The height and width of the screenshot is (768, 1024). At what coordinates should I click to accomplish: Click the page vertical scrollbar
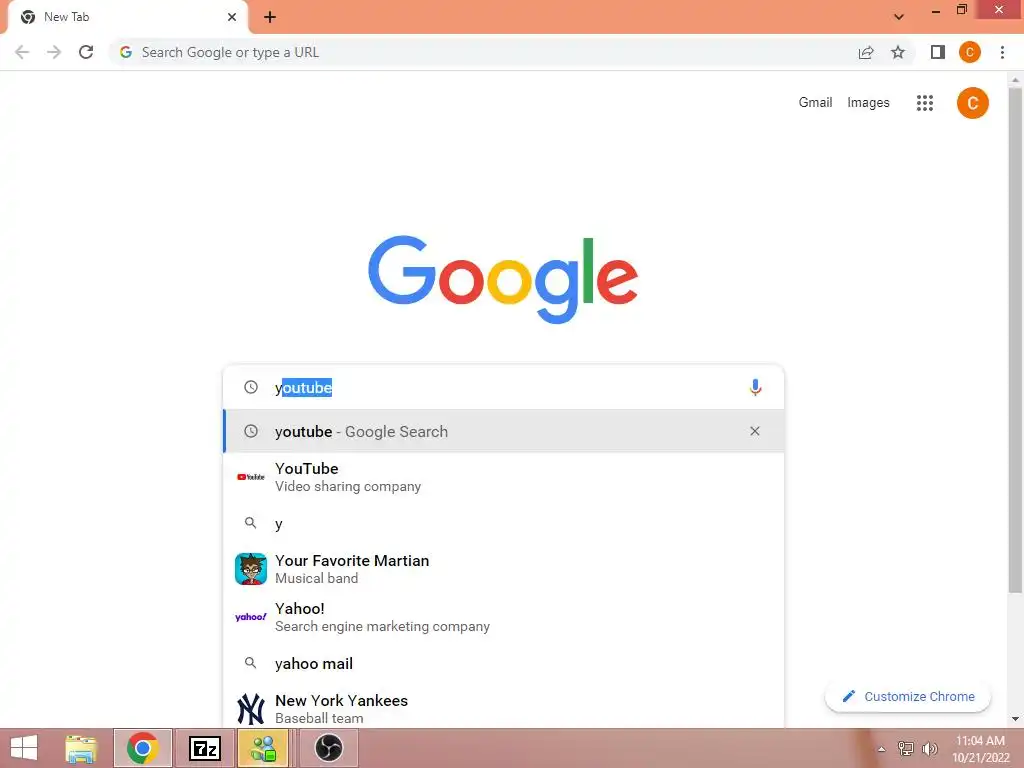(x=1015, y=340)
